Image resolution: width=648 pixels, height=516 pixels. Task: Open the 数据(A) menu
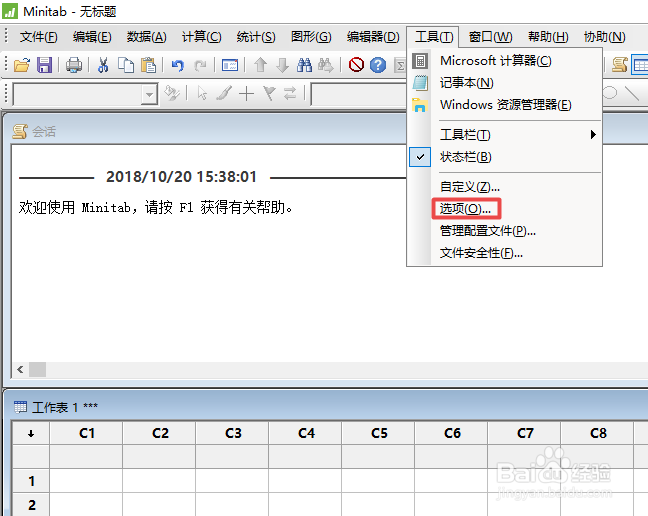(x=146, y=37)
